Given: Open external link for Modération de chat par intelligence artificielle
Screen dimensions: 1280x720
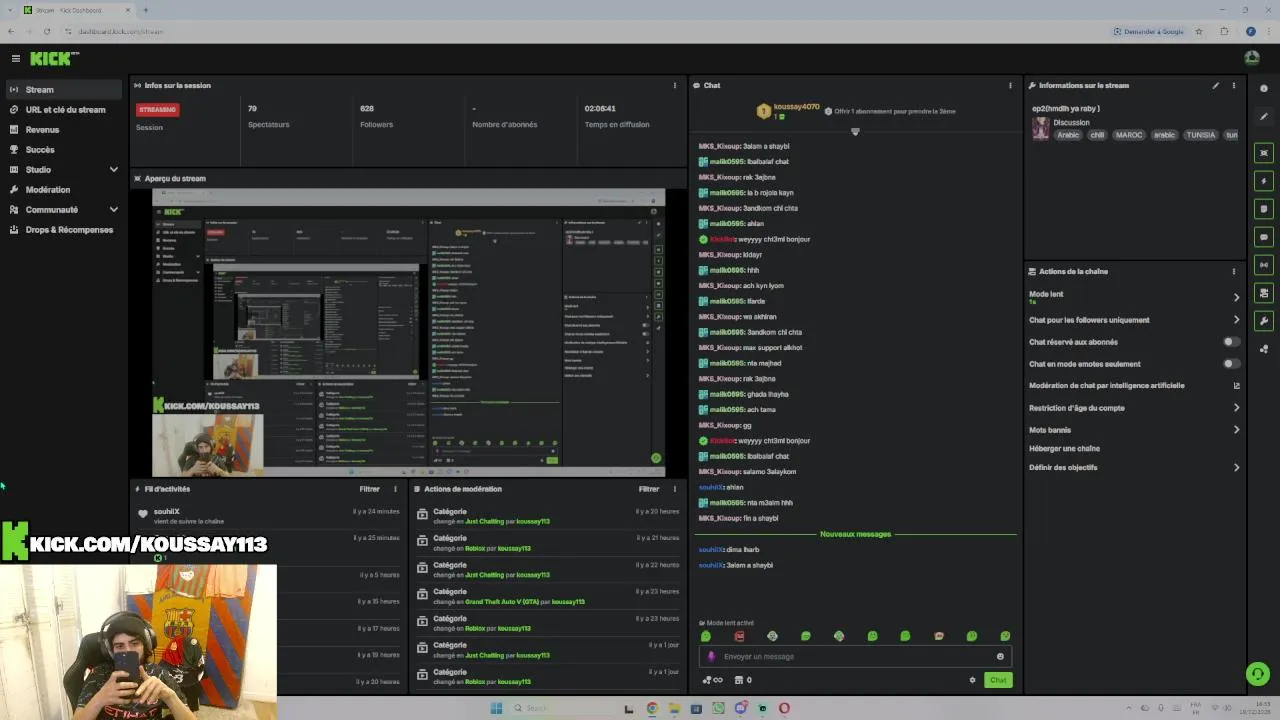Looking at the screenshot, I should 1236,386.
